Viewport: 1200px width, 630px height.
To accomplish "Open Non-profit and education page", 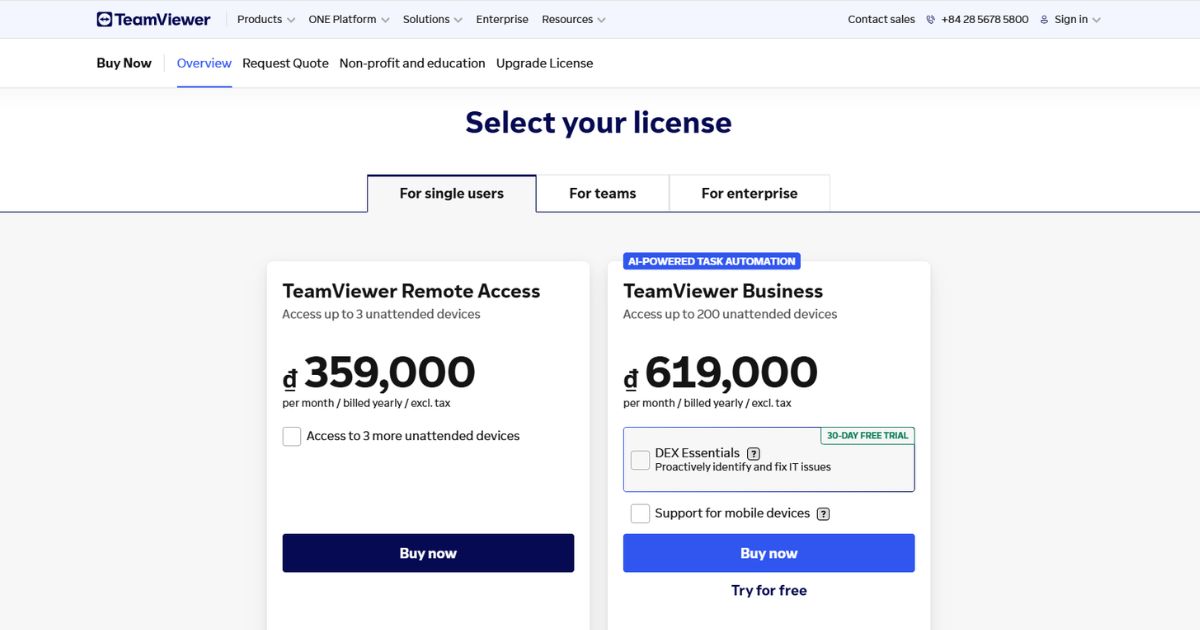I will pos(412,63).
